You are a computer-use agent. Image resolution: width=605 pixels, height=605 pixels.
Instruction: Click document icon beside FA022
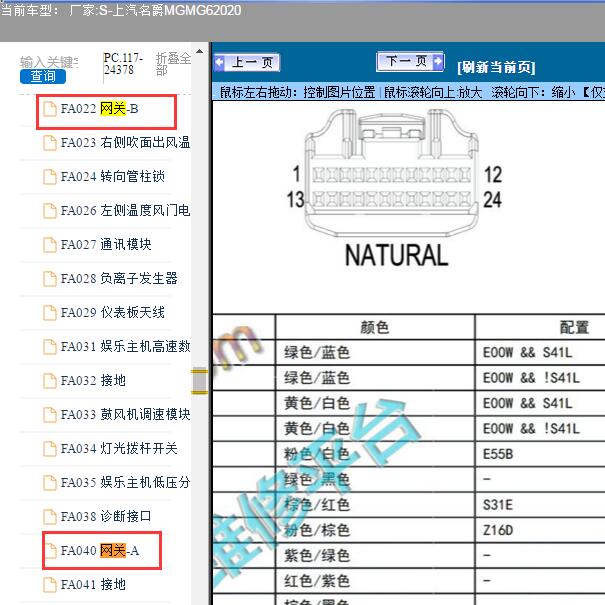[x=49, y=109]
